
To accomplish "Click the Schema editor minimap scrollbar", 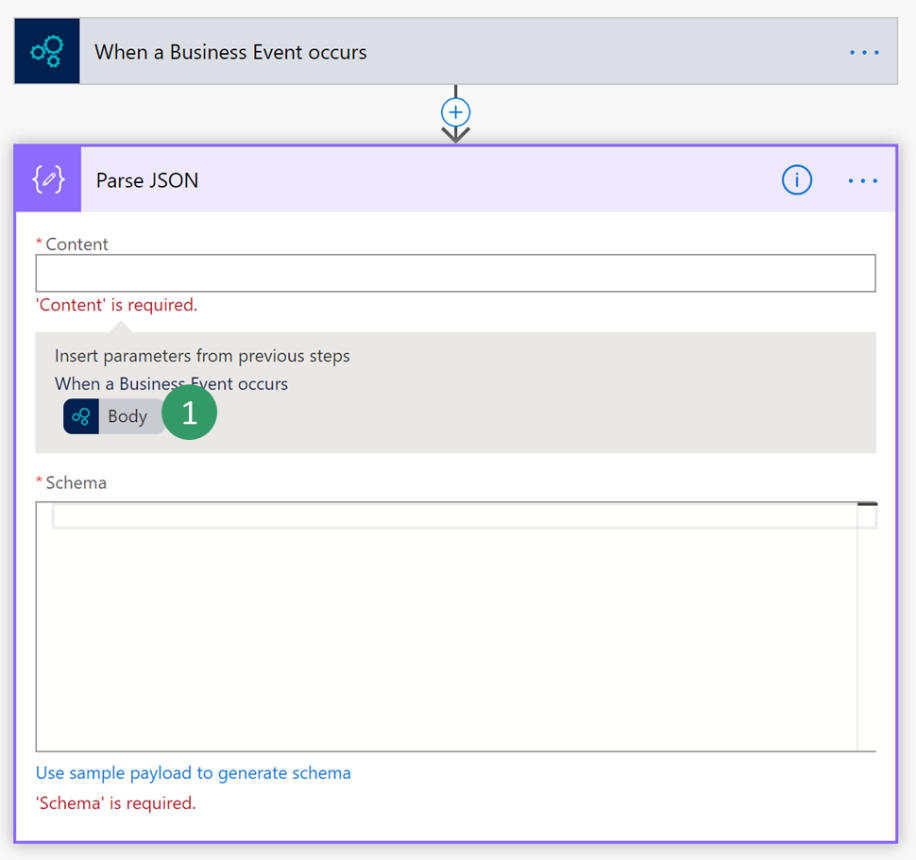I will tap(867, 626).
